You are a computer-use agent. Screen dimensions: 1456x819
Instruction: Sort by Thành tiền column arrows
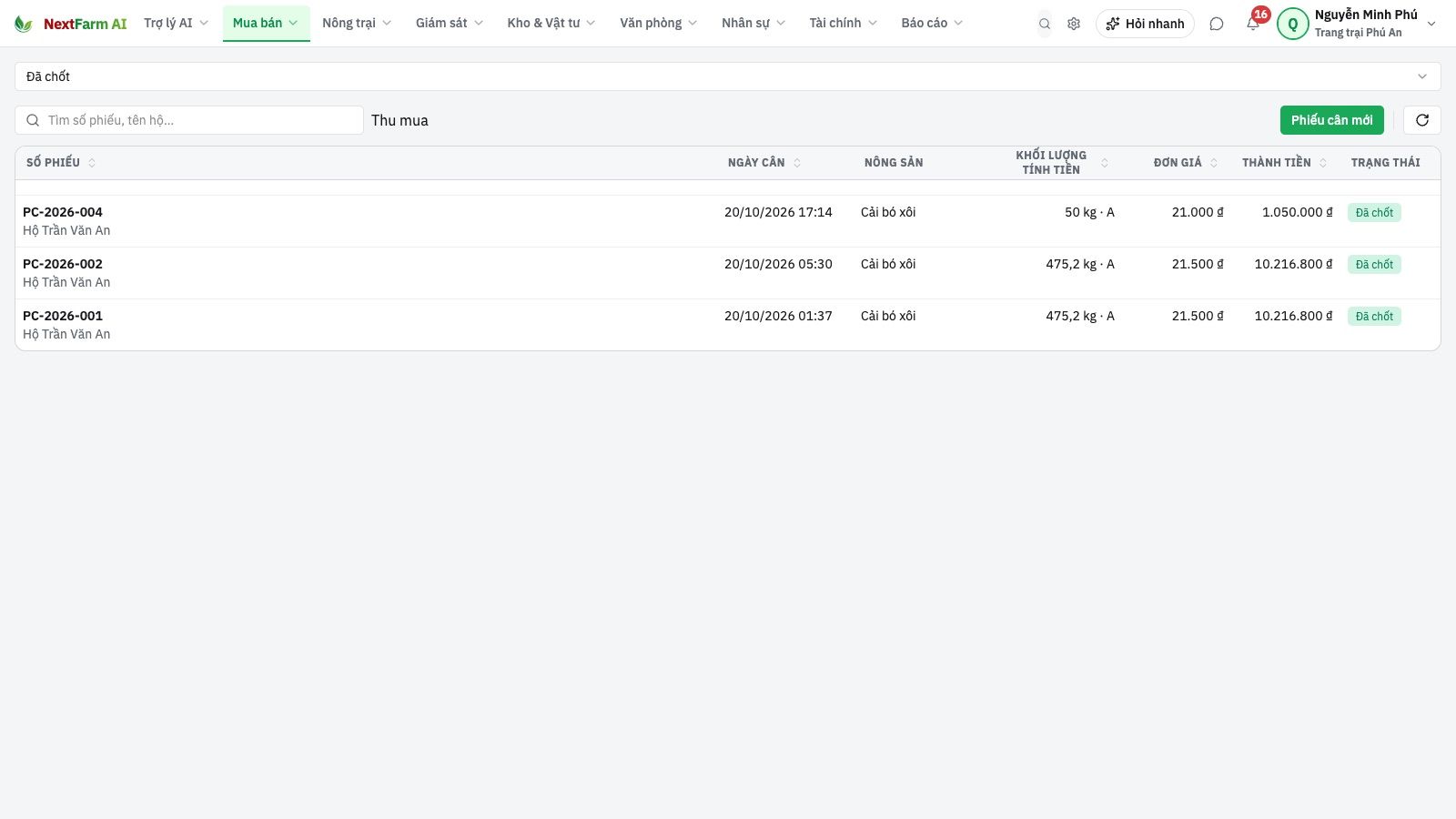click(1323, 163)
